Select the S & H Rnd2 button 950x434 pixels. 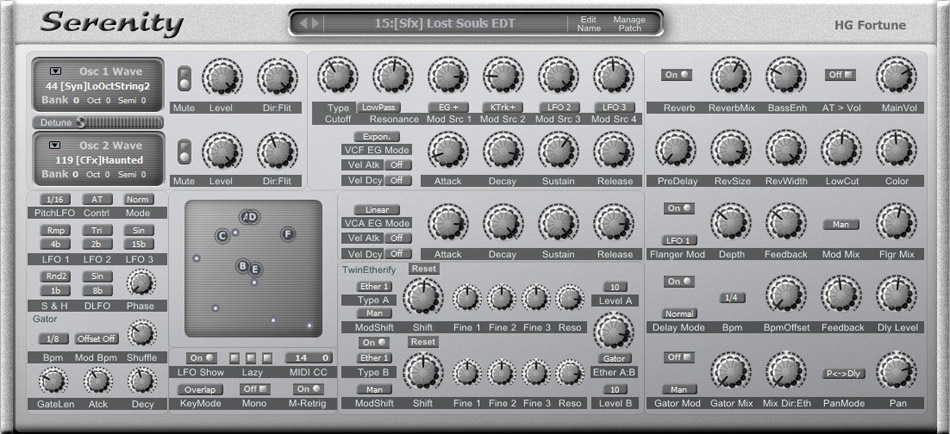tap(55, 276)
